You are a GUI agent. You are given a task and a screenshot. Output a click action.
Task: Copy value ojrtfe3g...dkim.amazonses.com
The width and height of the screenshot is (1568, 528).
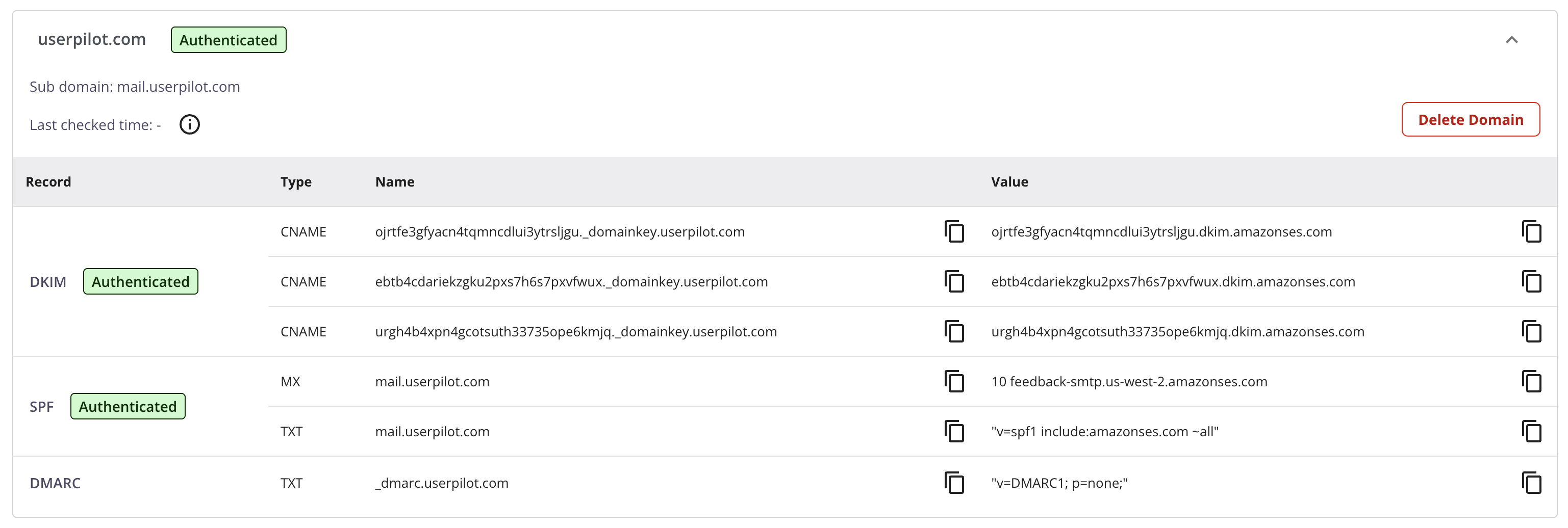coord(1531,232)
